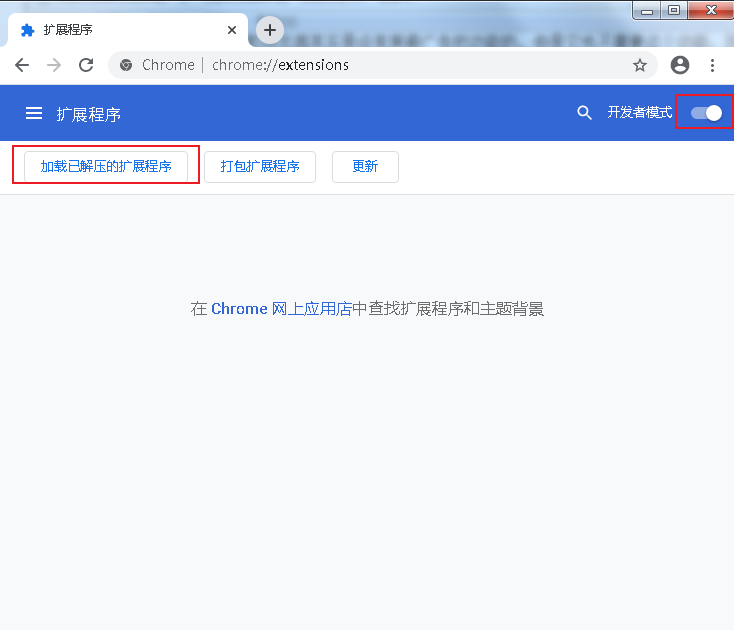Viewport: 734px width, 630px height.
Task: Click the 开发者模式 label text
Action: tap(639, 112)
